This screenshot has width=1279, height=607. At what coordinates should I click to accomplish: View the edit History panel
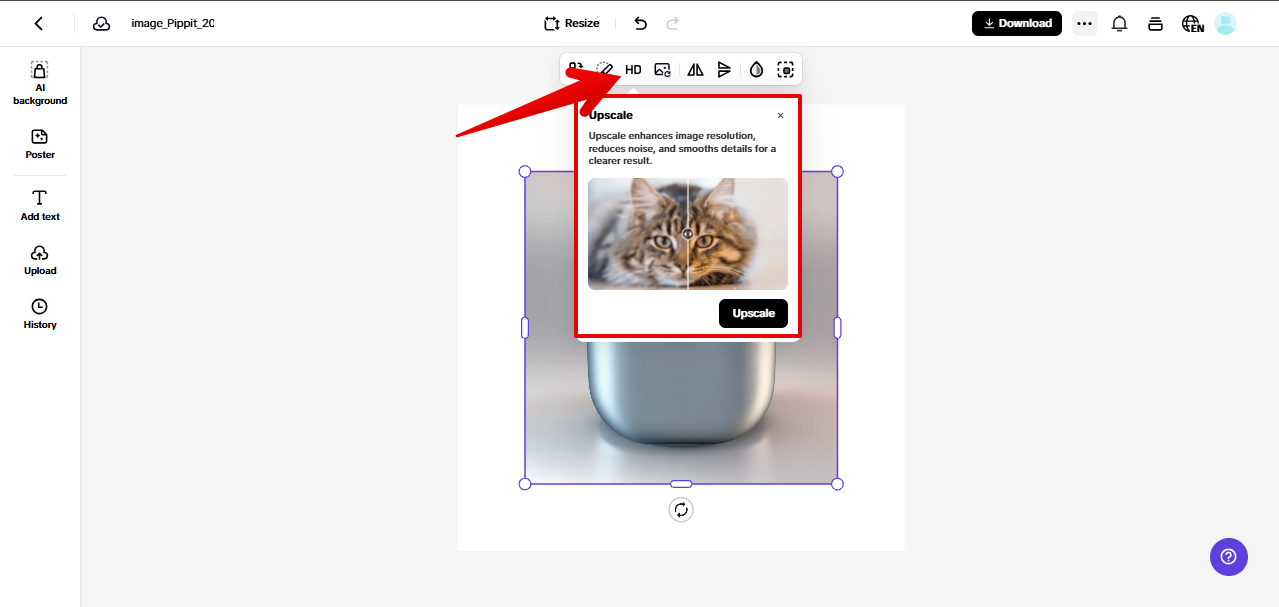coord(39,315)
